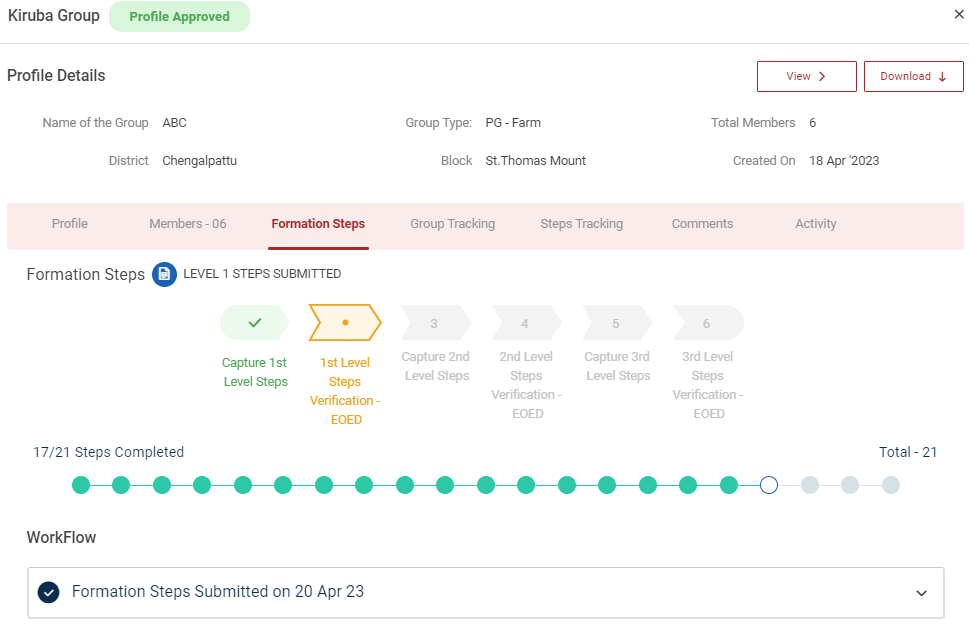Viewport: 969px width, 625px height.
Task: Expand the Formation Steps Submitted chevron
Action: pos(921,593)
